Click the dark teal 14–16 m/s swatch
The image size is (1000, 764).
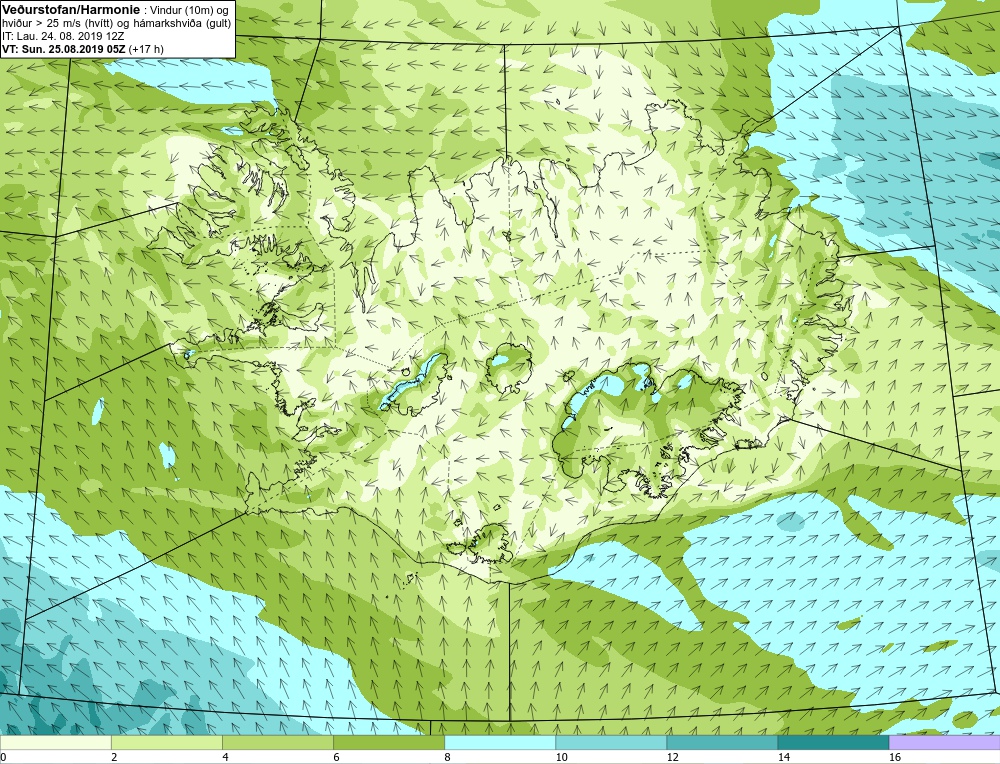[x=832, y=742]
